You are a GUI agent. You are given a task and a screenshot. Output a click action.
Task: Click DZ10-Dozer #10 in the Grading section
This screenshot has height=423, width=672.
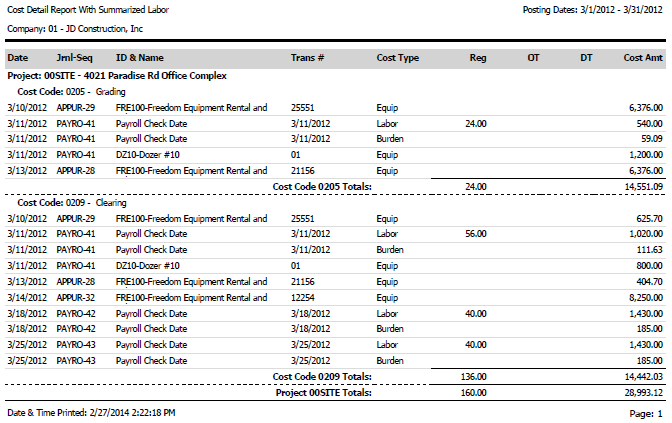(147, 155)
